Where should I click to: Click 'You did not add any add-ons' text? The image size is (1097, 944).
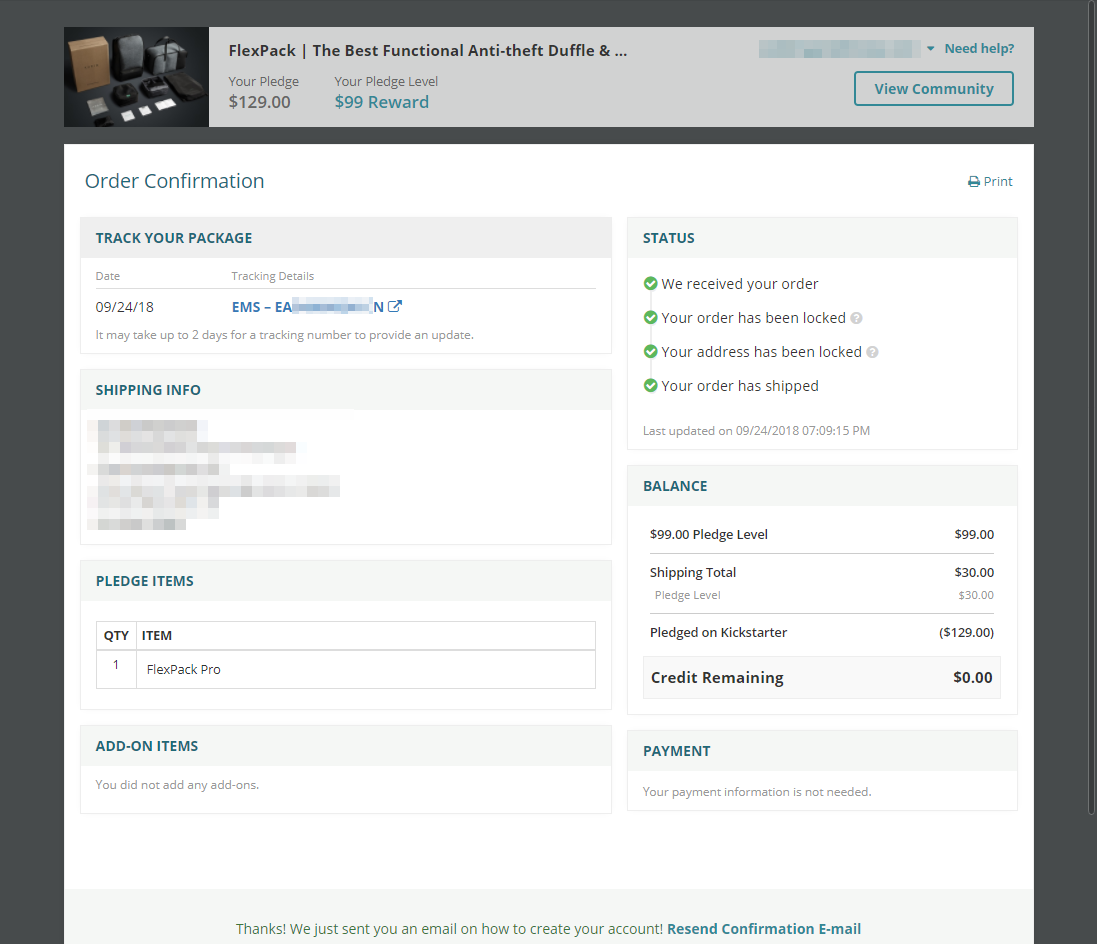tap(177, 785)
